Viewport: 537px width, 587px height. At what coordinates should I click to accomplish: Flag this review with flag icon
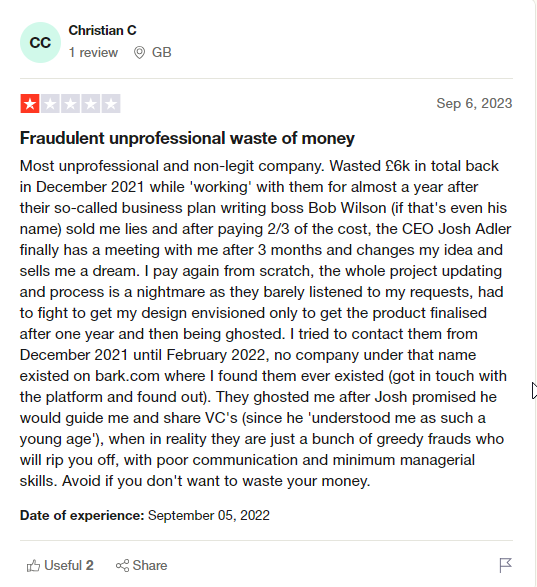(x=505, y=565)
